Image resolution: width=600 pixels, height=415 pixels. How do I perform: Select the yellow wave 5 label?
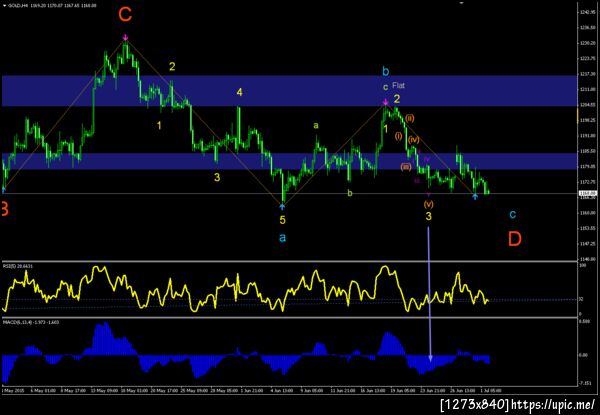click(282, 220)
